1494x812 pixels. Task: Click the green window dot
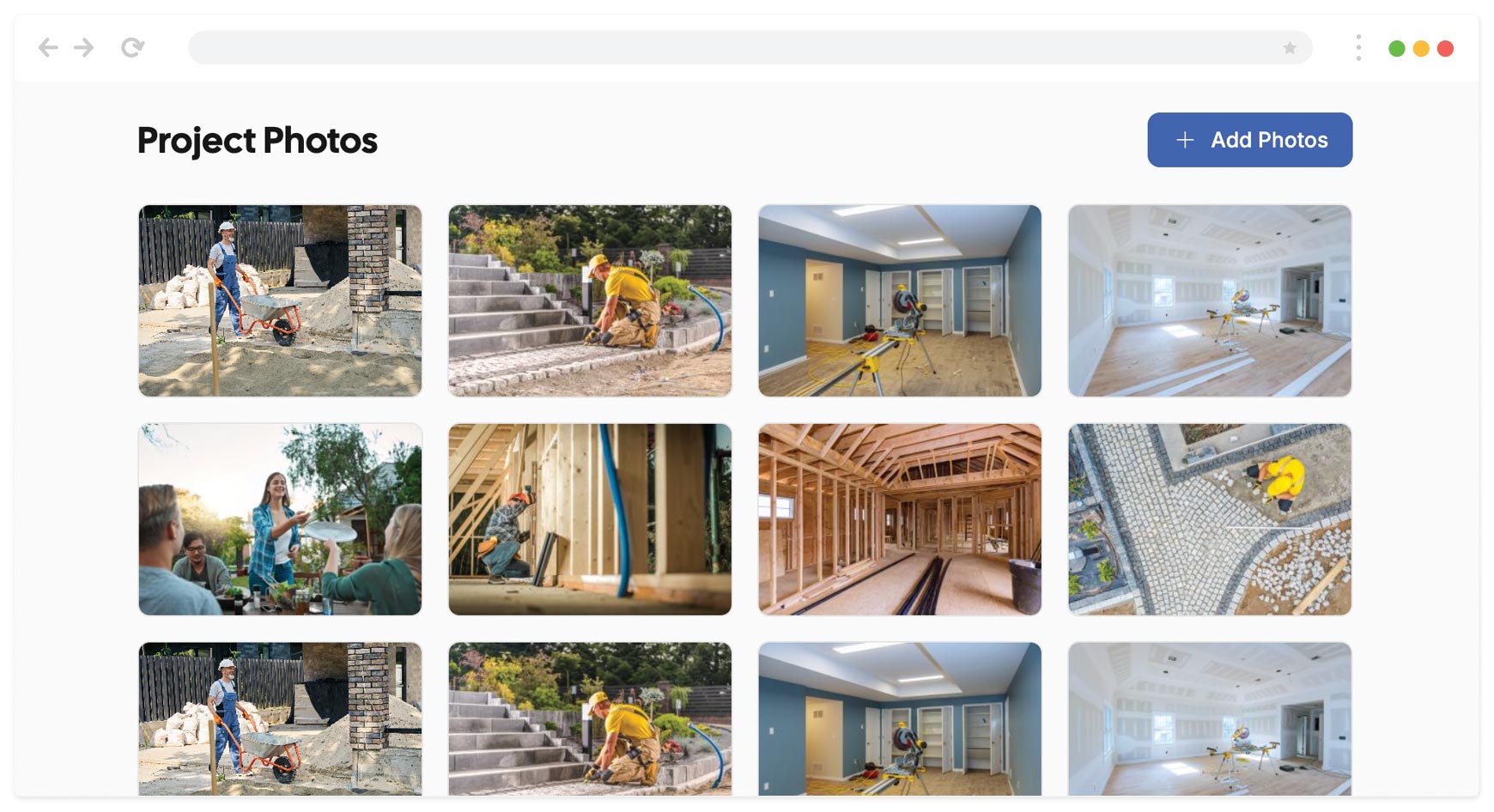click(x=1397, y=49)
